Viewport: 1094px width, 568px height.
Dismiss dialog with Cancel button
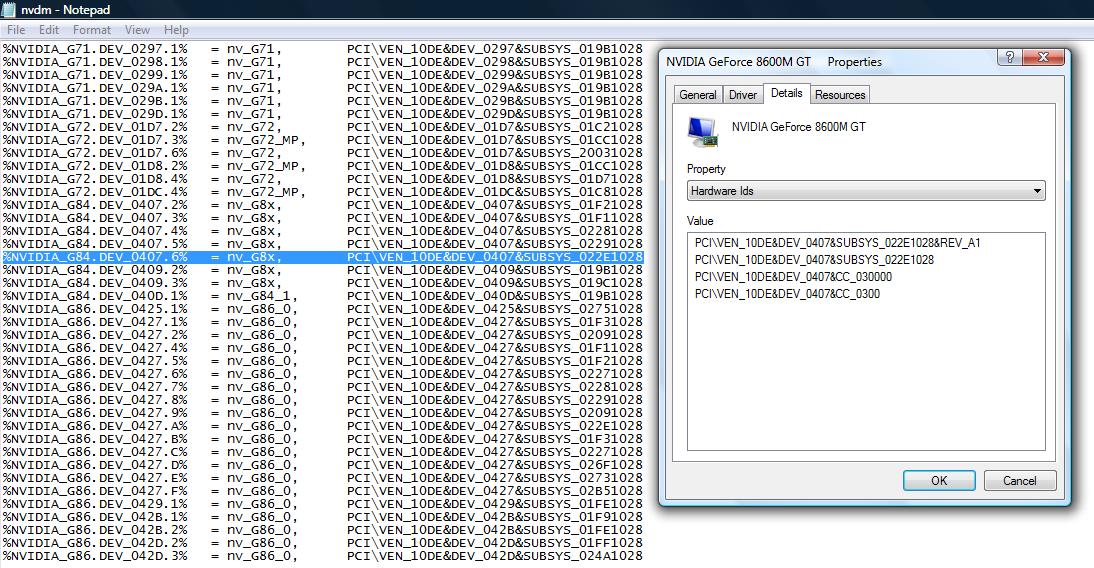1019,481
